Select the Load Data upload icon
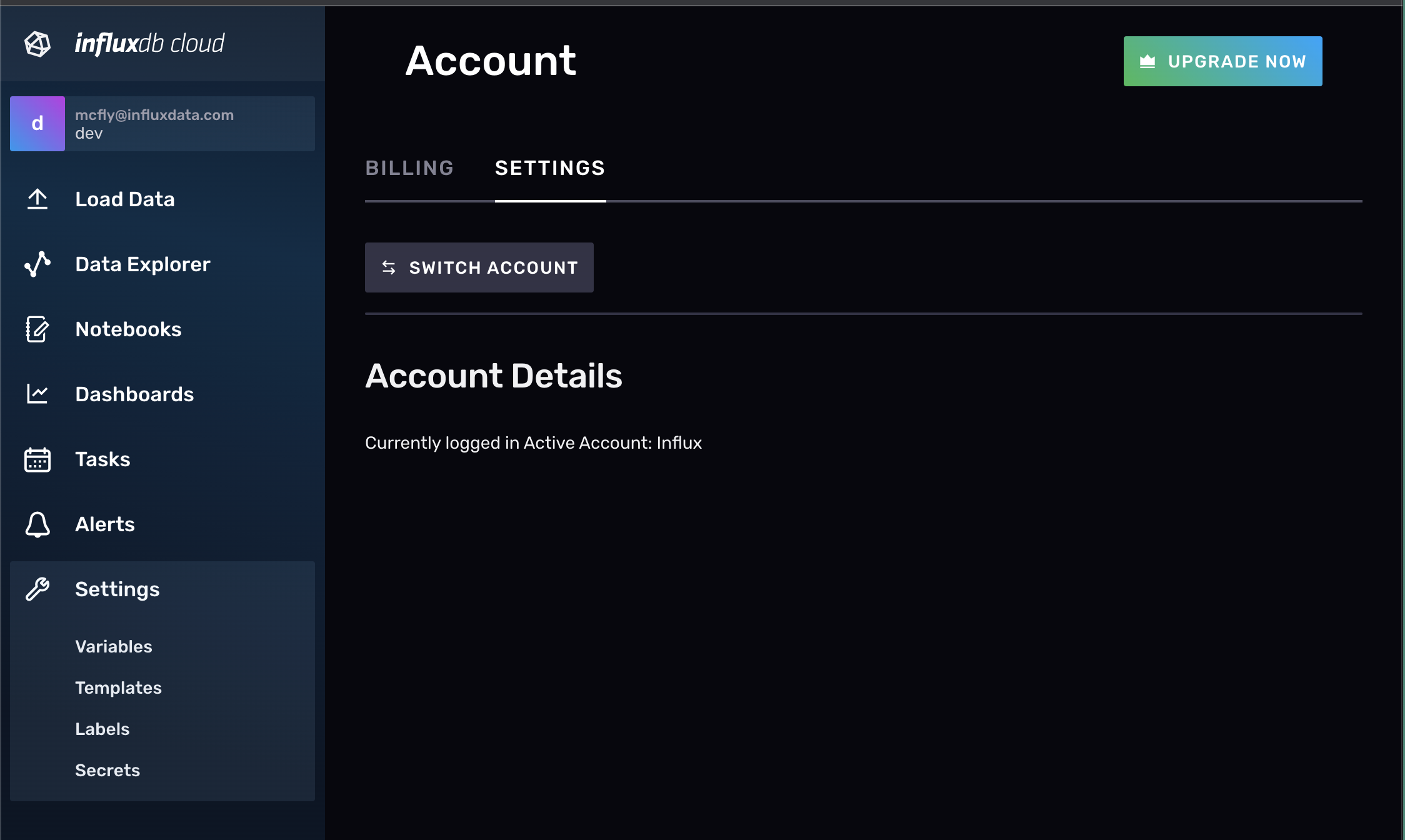1405x840 pixels. 37,199
